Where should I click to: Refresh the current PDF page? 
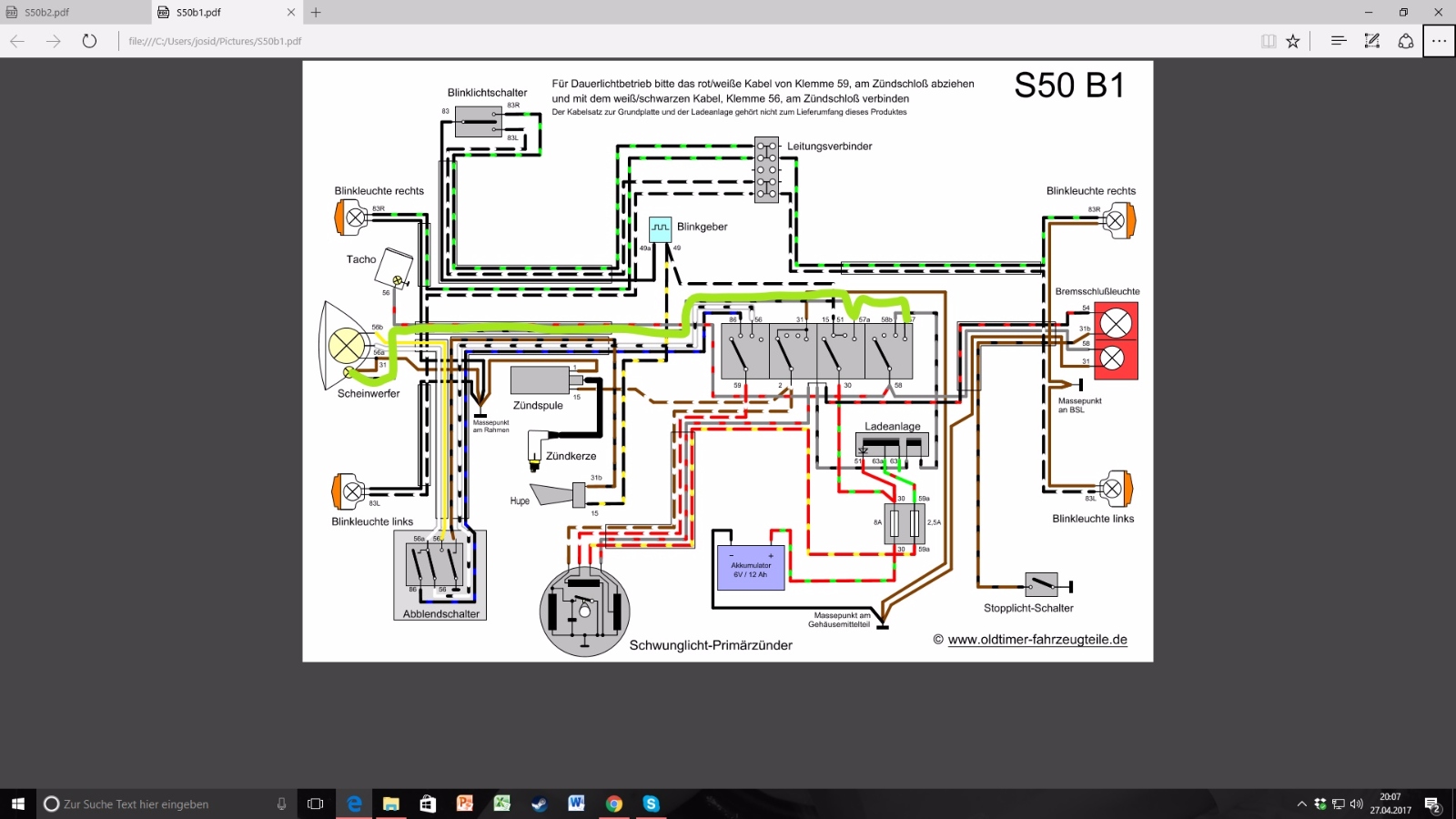(89, 41)
